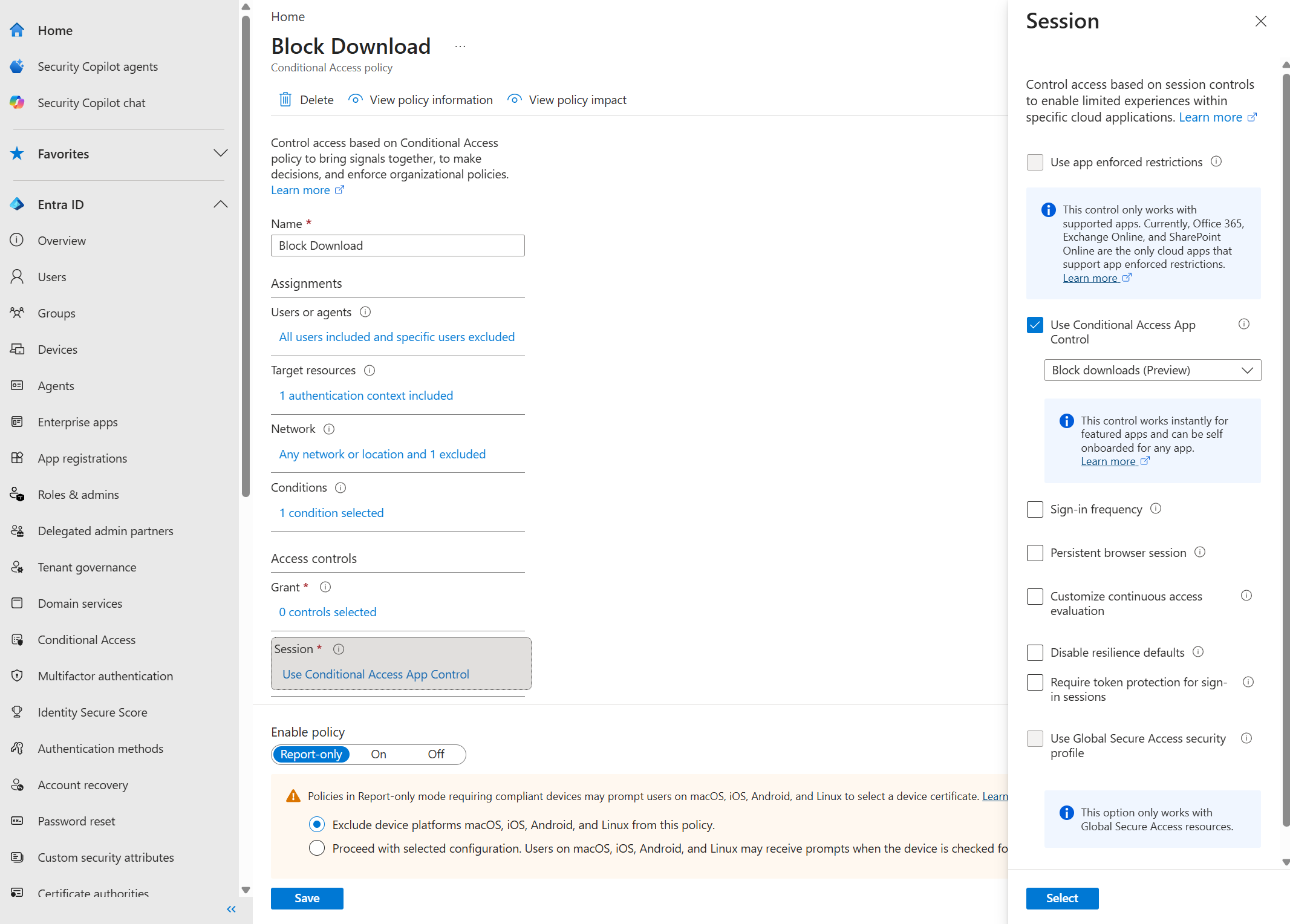Click info icon next to Conditions

[x=340, y=488]
